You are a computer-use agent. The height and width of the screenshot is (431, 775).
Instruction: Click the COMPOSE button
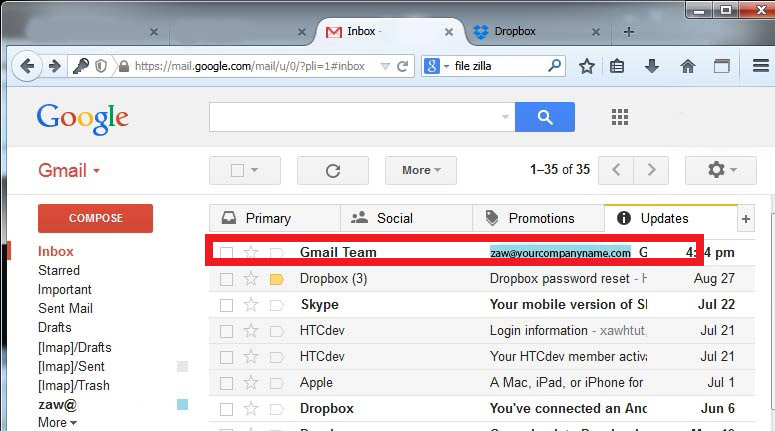95,218
